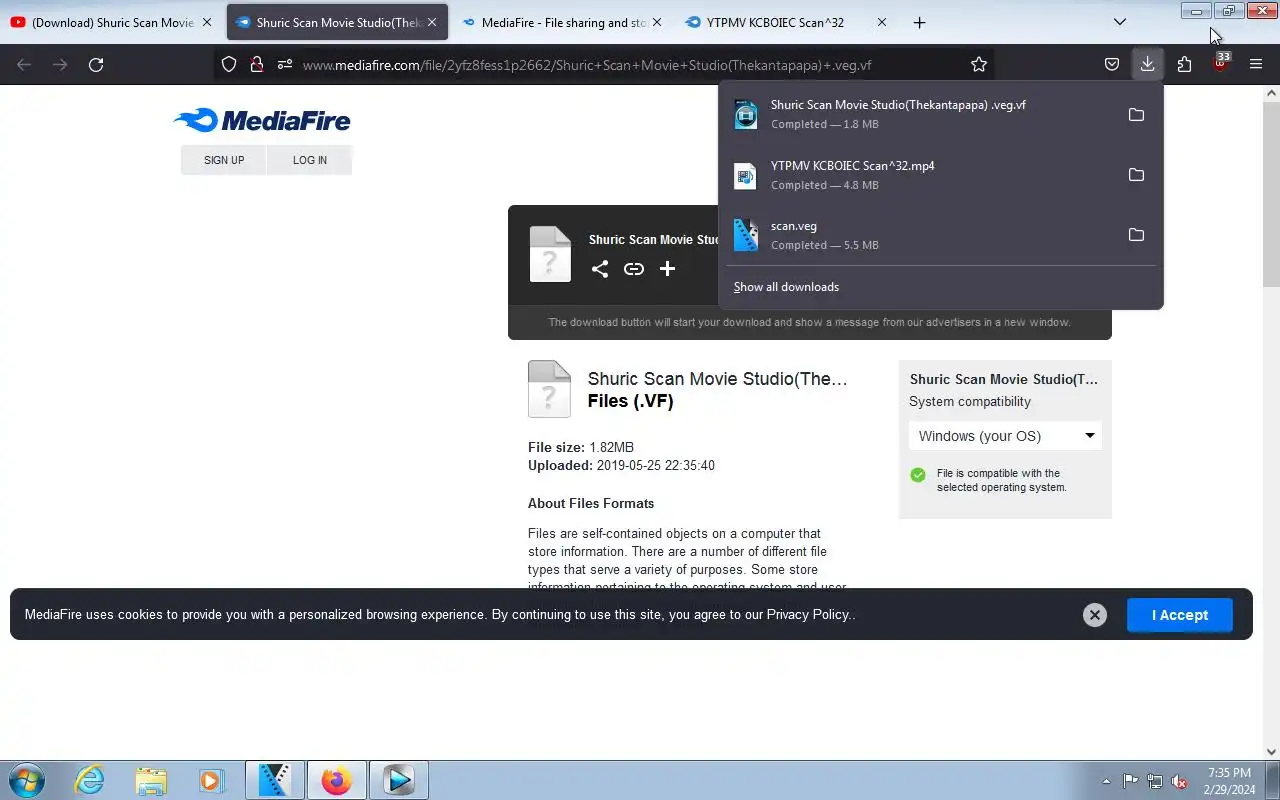This screenshot has width=1280, height=800.
Task: Close the (Download) Shuric Scan Movie tab
Action: 207,22
